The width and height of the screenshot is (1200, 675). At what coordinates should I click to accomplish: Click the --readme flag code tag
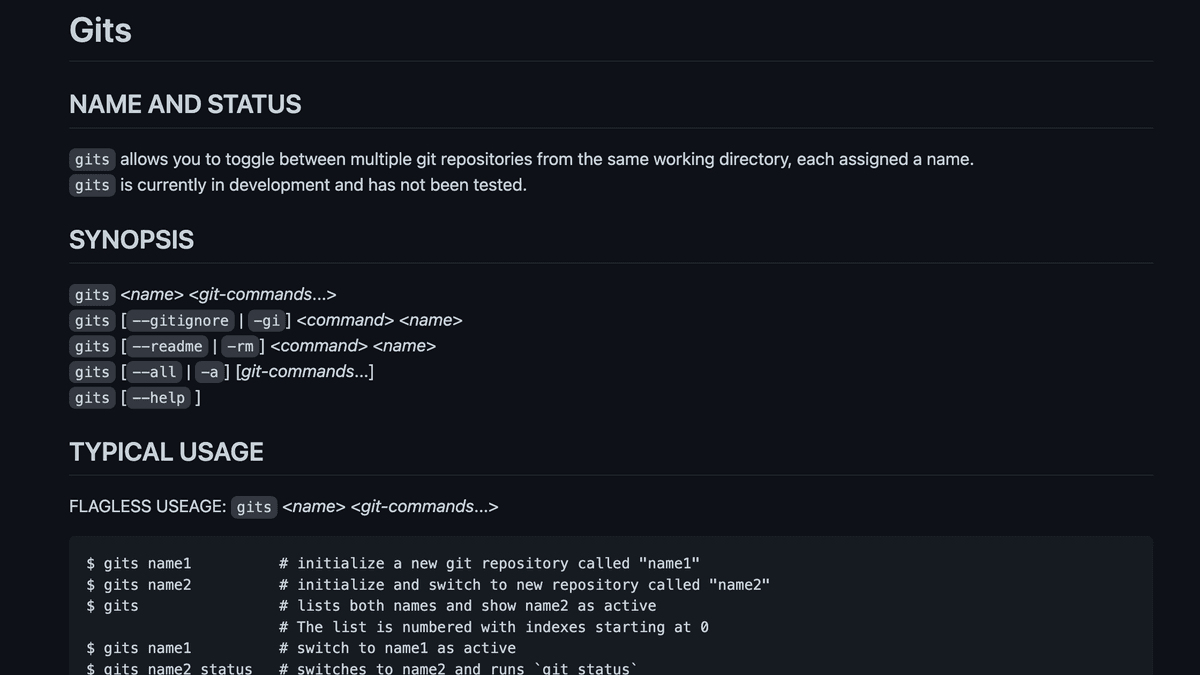click(x=167, y=346)
